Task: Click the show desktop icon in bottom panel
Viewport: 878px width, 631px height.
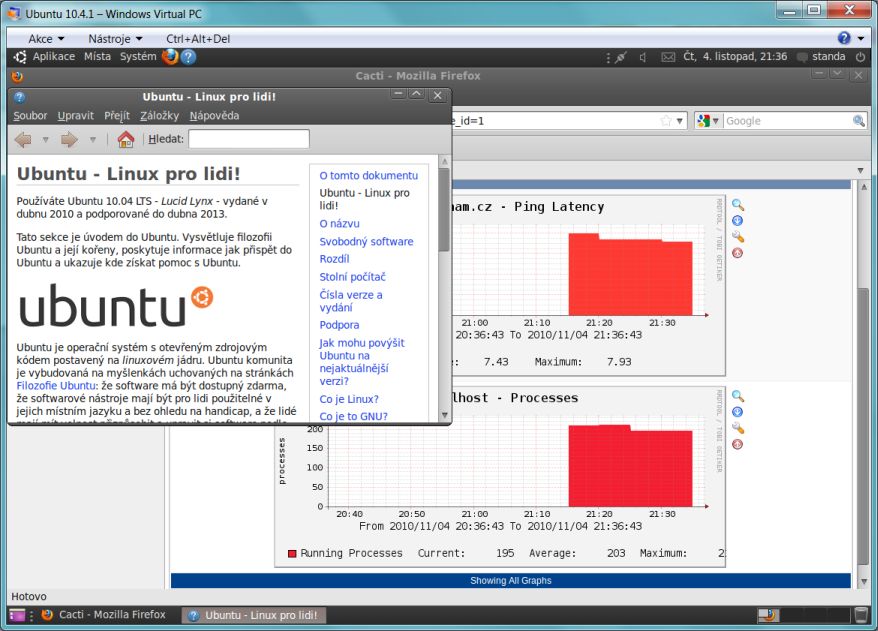Action: [17, 615]
